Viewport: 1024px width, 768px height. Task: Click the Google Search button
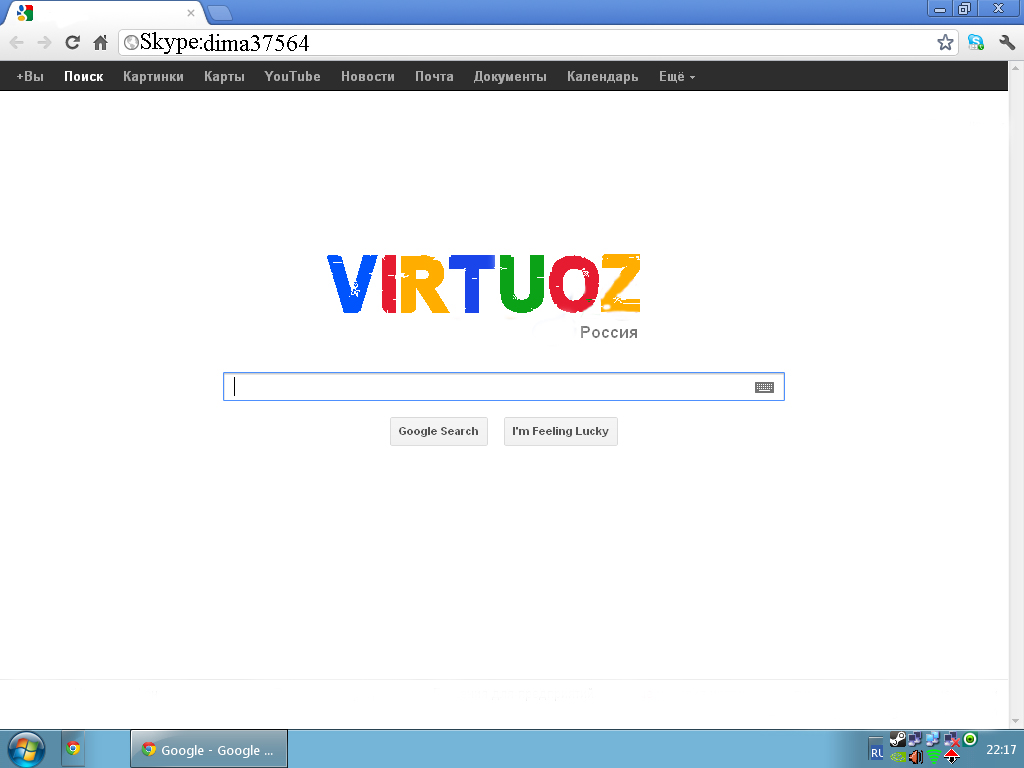click(x=439, y=431)
